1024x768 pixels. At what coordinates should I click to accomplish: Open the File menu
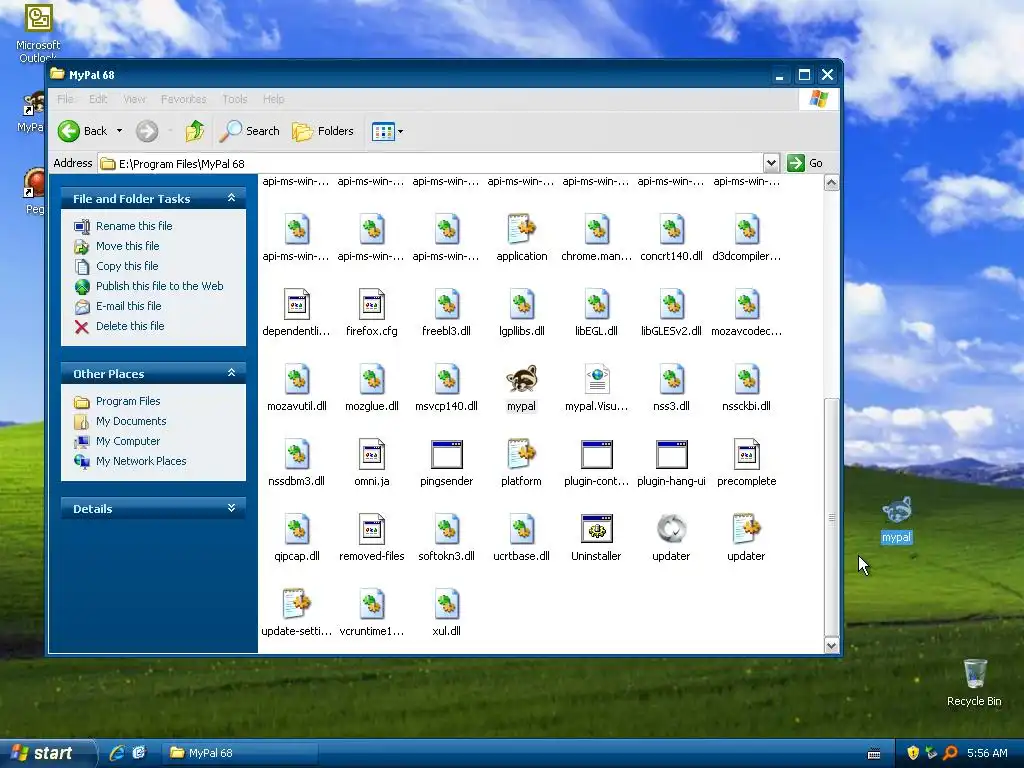[65, 99]
